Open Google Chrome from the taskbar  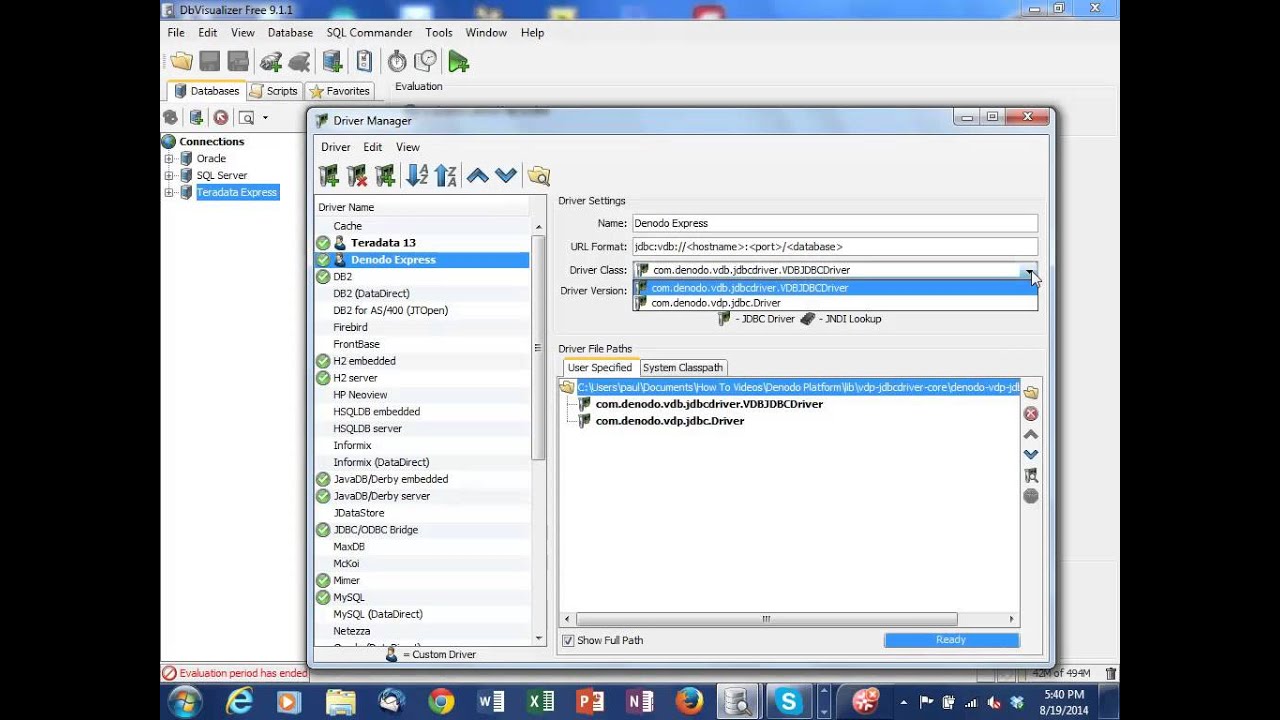(x=441, y=702)
